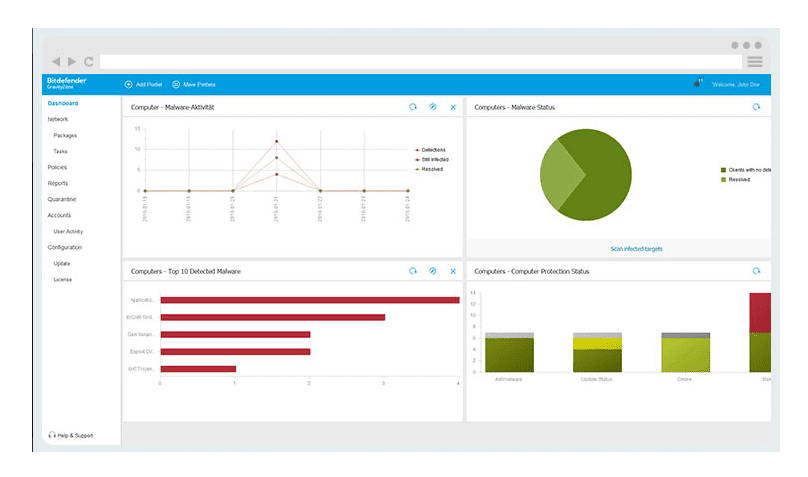The width and height of the screenshot is (808, 477).
Task: Remove the Top 10 Detected Malware portlet
Action: pos(453,271)
